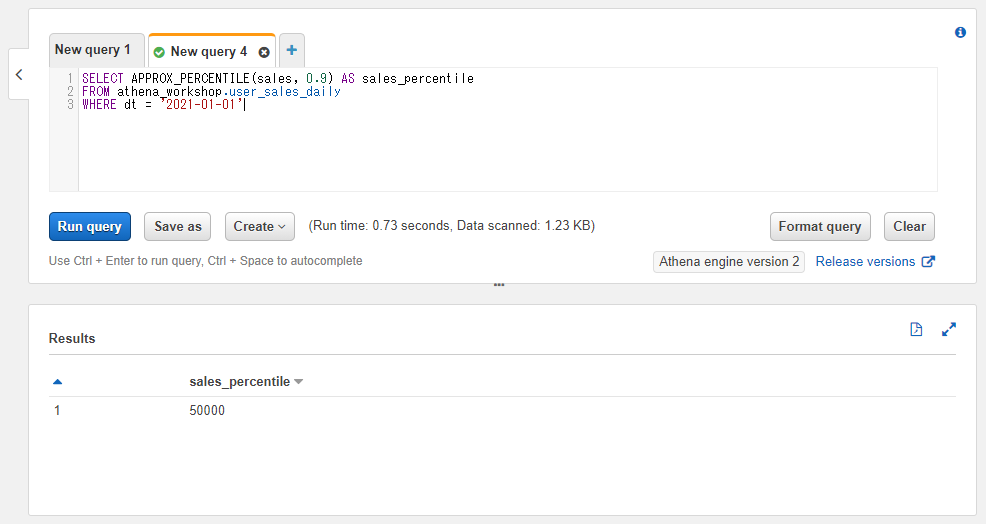Click line number 3 in the editor gutter
986x524 pixels.
pyautogui.click(x=70, y=104)
